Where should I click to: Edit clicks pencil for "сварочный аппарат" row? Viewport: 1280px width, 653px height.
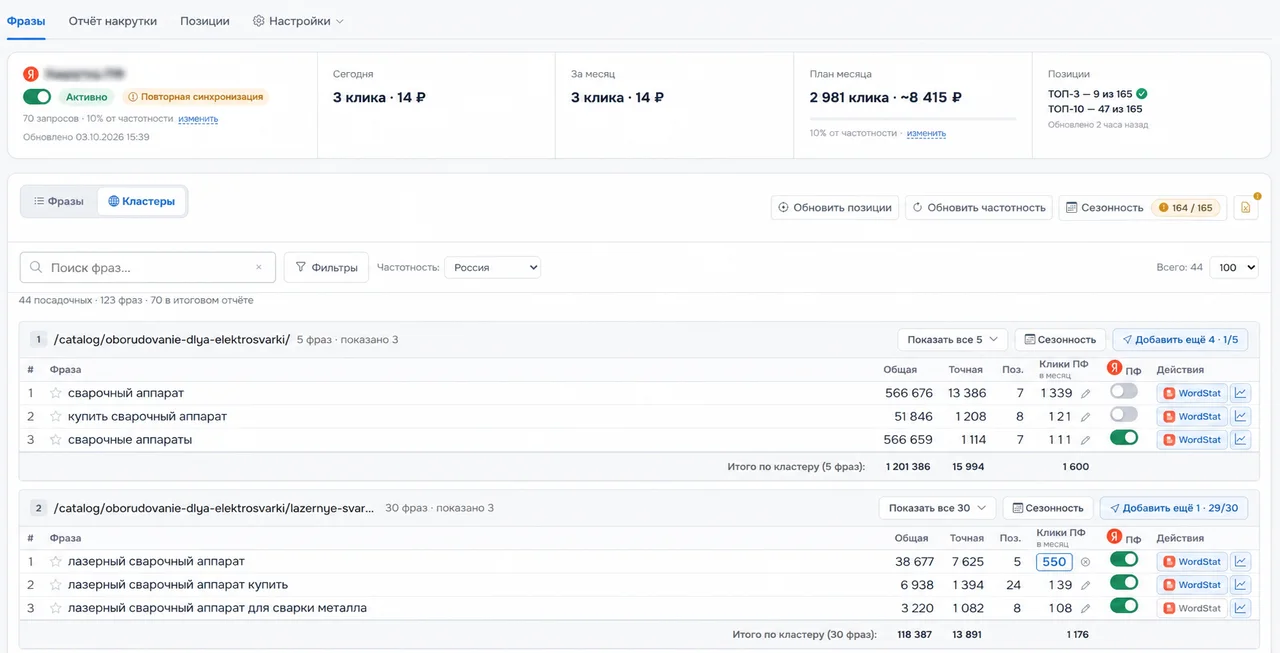click(x=1085, y=394)
